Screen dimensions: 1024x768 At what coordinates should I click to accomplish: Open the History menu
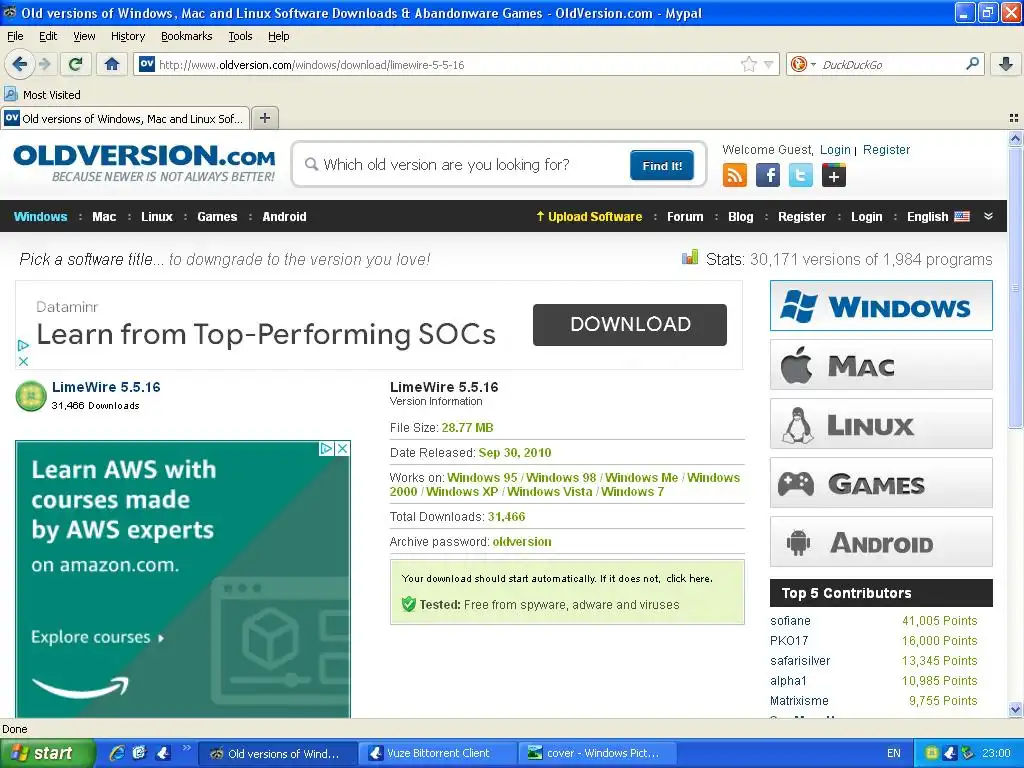(x=127, y=36)
